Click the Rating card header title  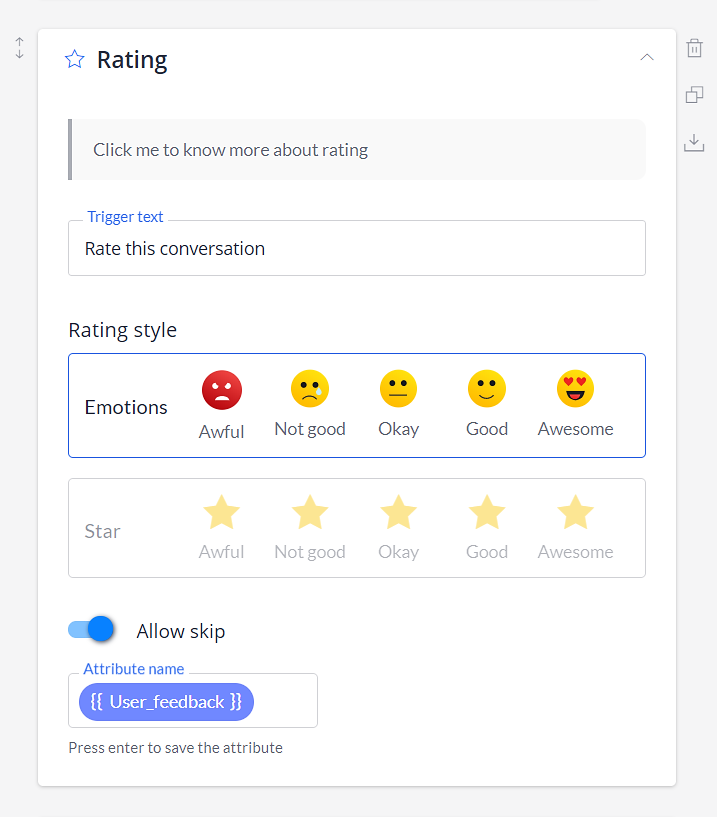point(132,59)
